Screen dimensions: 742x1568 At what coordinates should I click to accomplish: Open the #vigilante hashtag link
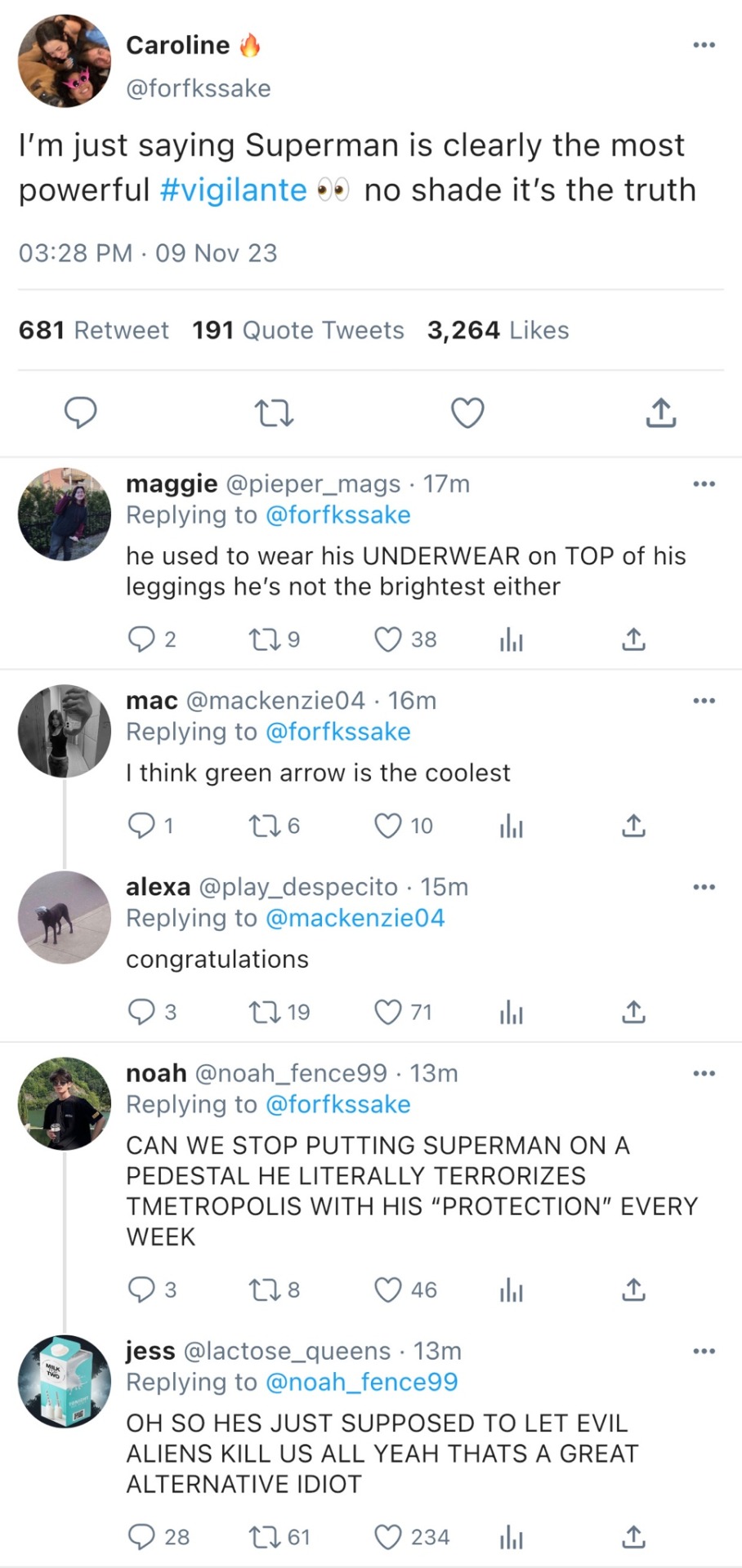tap(234, 190)
